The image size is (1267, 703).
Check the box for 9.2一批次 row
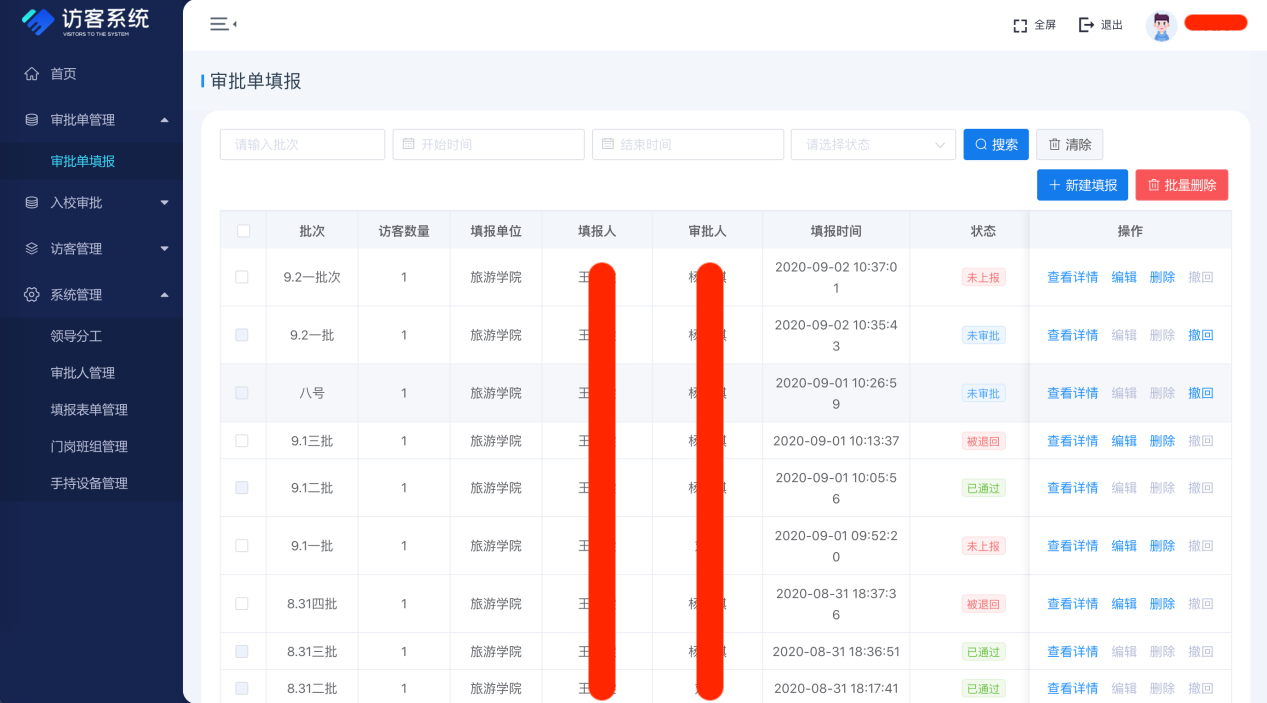click(242, 277)
